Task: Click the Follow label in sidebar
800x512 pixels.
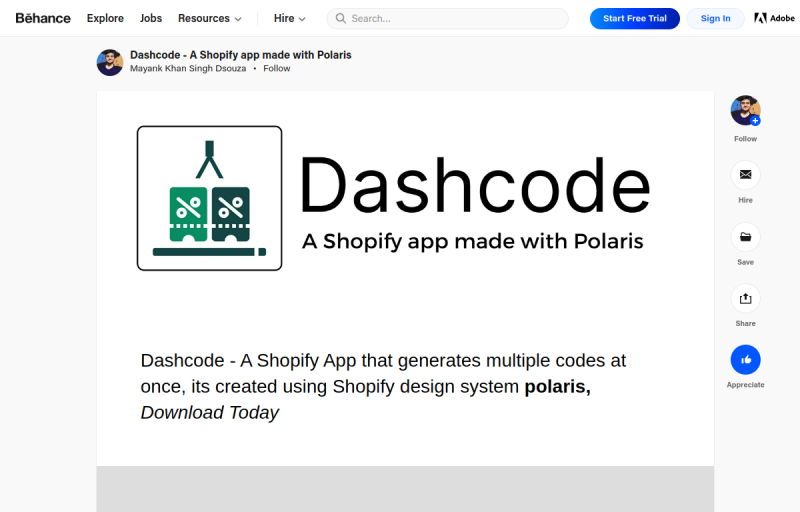Action: coord(745,139)
